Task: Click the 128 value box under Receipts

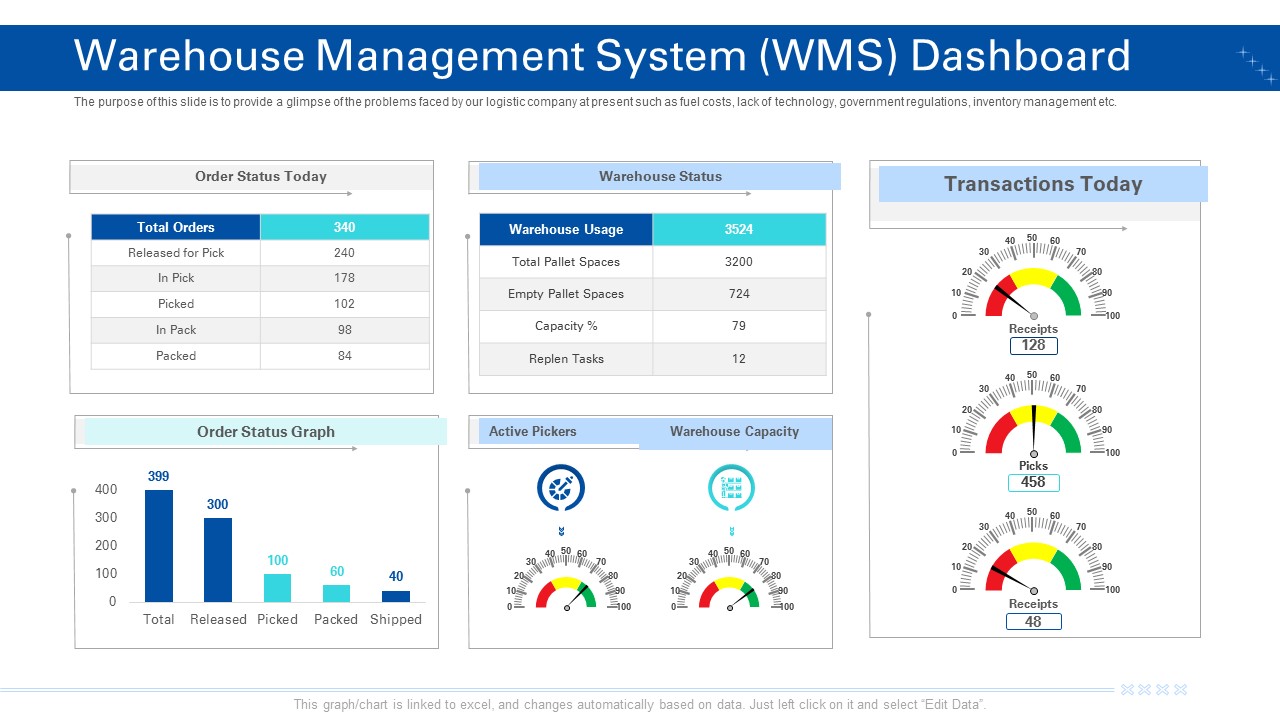Action: point(1033,345)
